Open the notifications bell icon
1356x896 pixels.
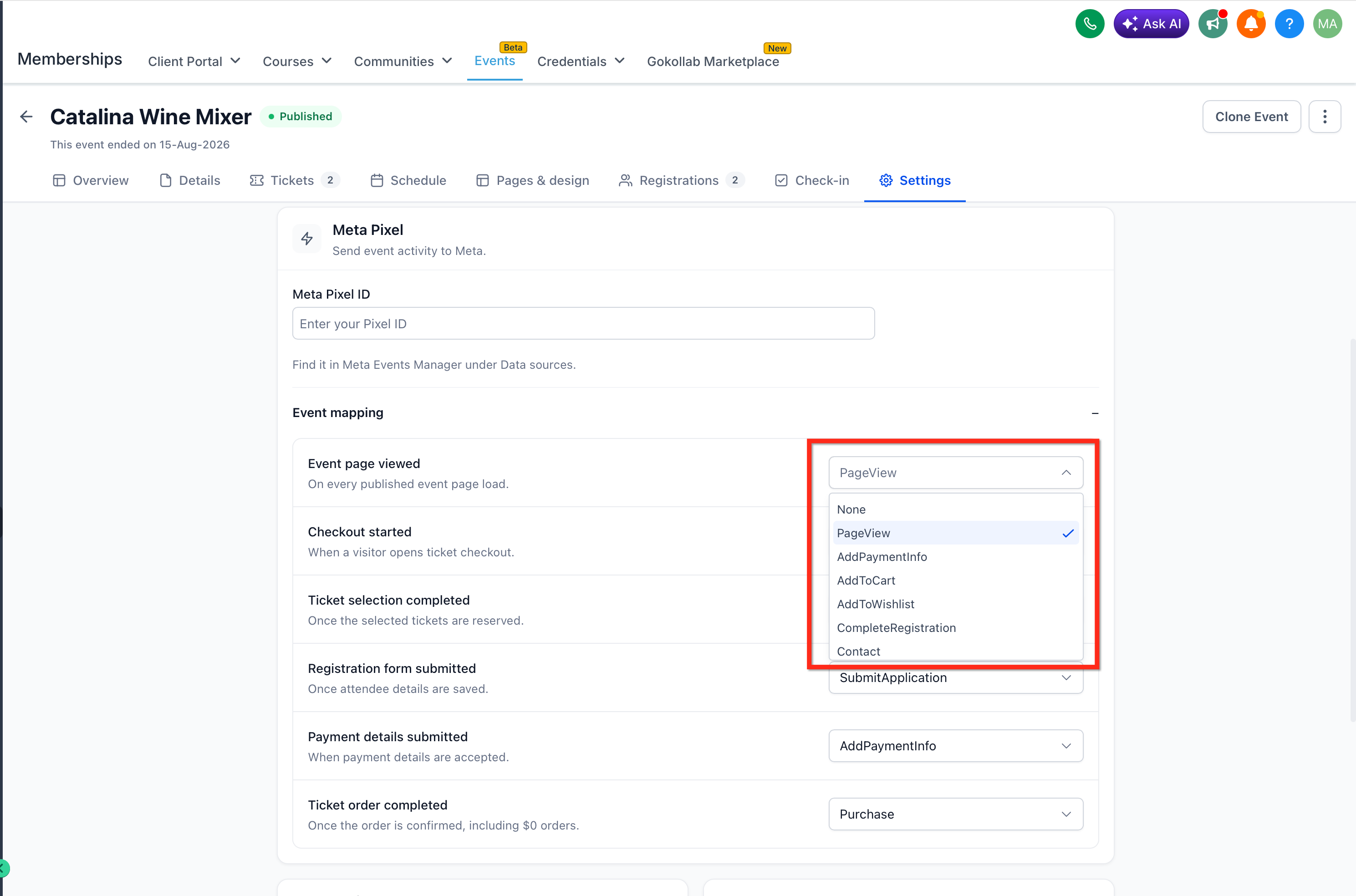click(1251, 24)
